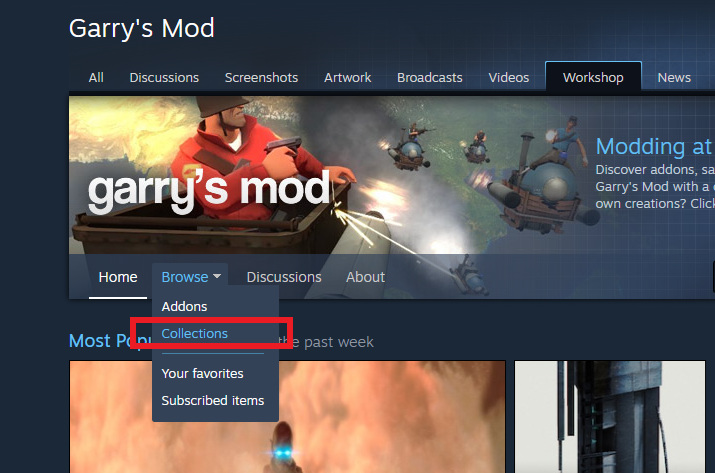This screenshot has height=473, width=715.
Task: Open the gray tower workshop item thumbnail
Action: click(610, 416)
